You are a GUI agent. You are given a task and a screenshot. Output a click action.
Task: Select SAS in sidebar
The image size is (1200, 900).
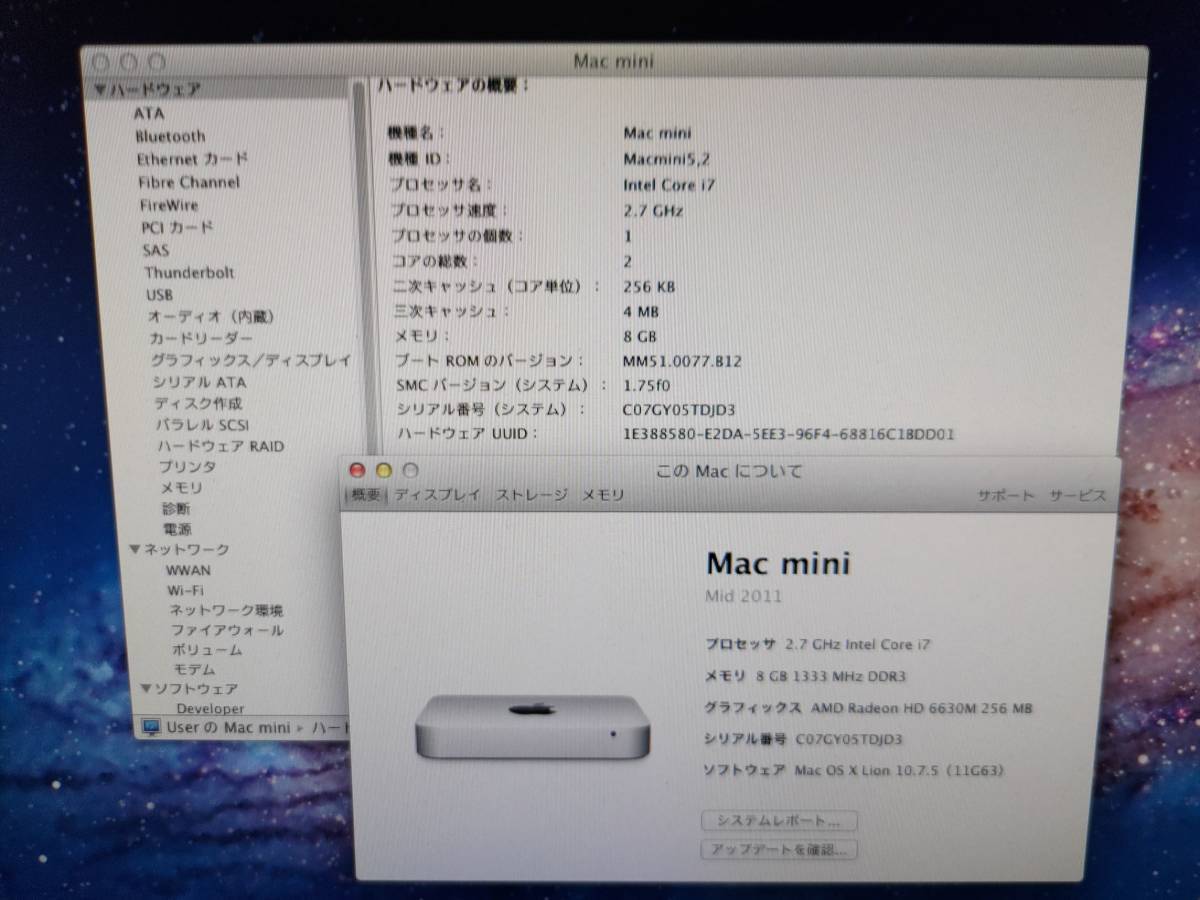tap(156, 250)
